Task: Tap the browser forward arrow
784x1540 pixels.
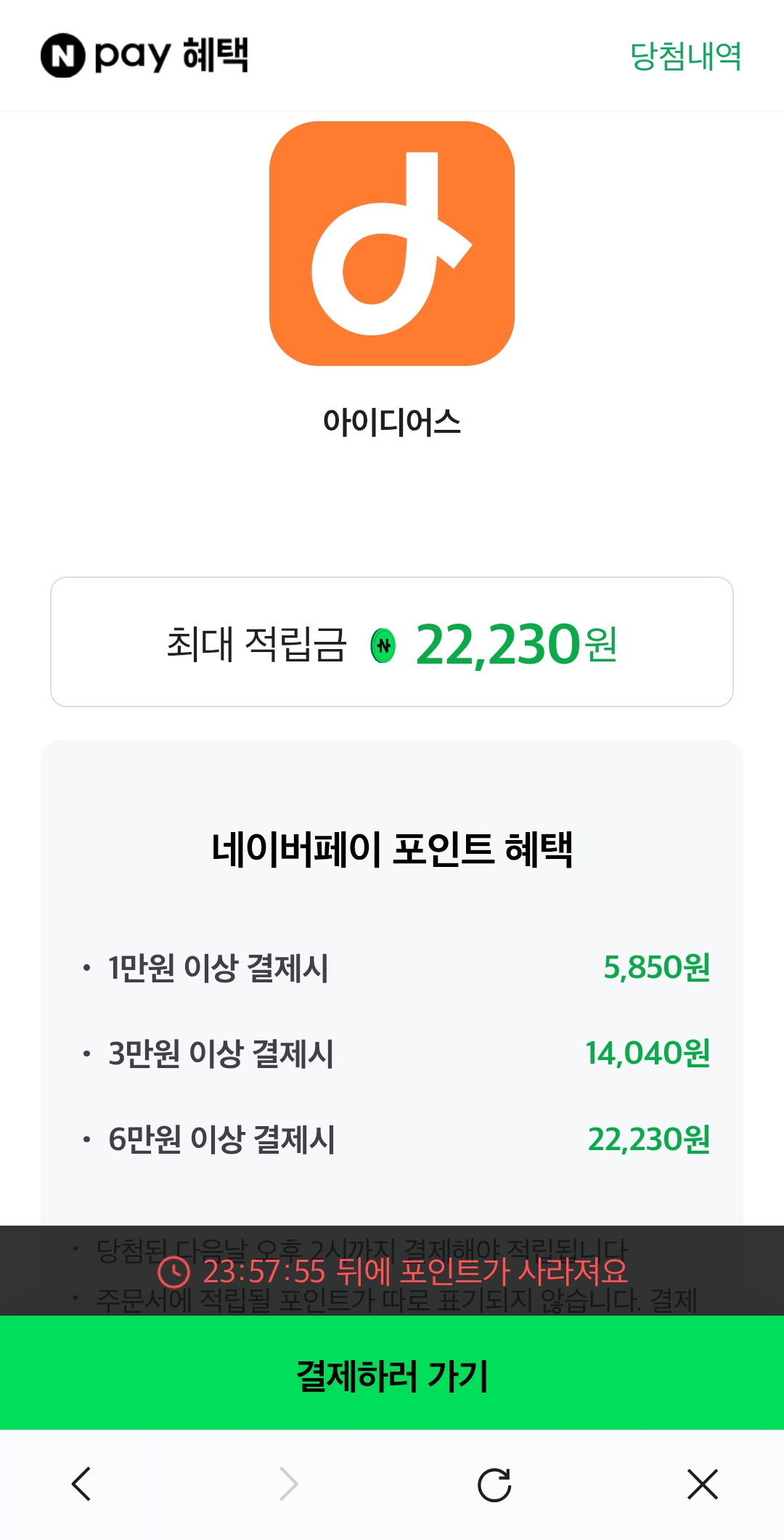Action: pyautogui.click(x=289, y=1484)
